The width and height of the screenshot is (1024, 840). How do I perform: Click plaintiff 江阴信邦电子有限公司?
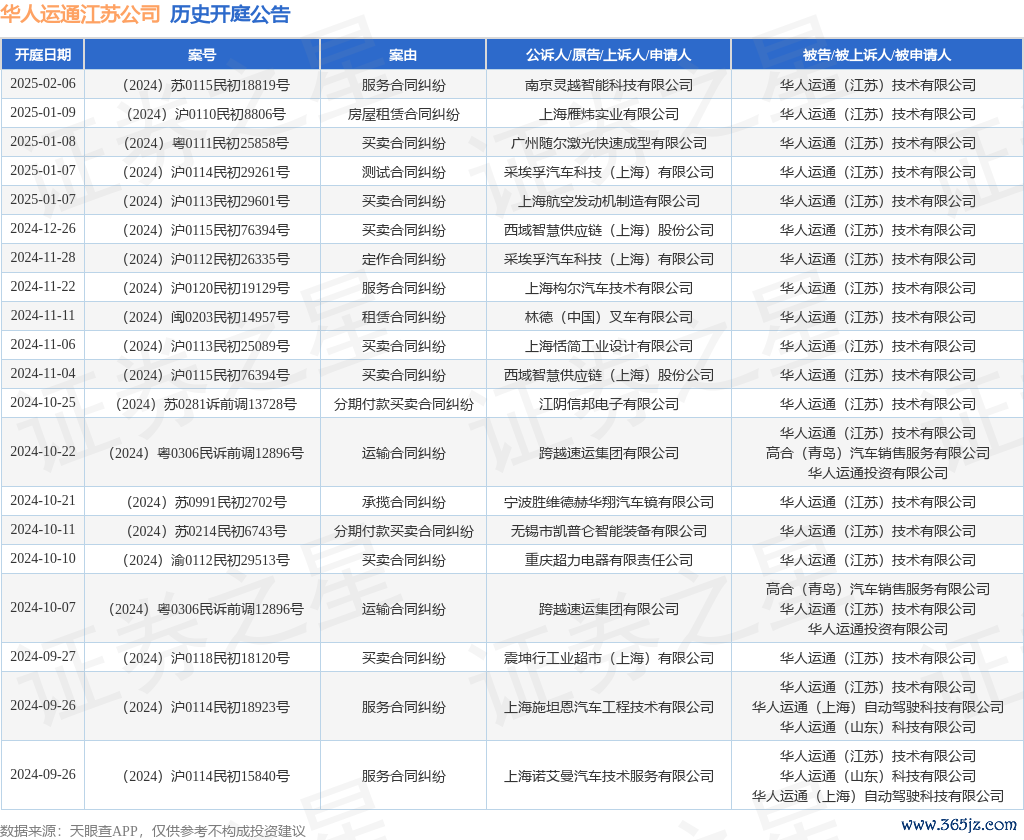pos(609,404)
